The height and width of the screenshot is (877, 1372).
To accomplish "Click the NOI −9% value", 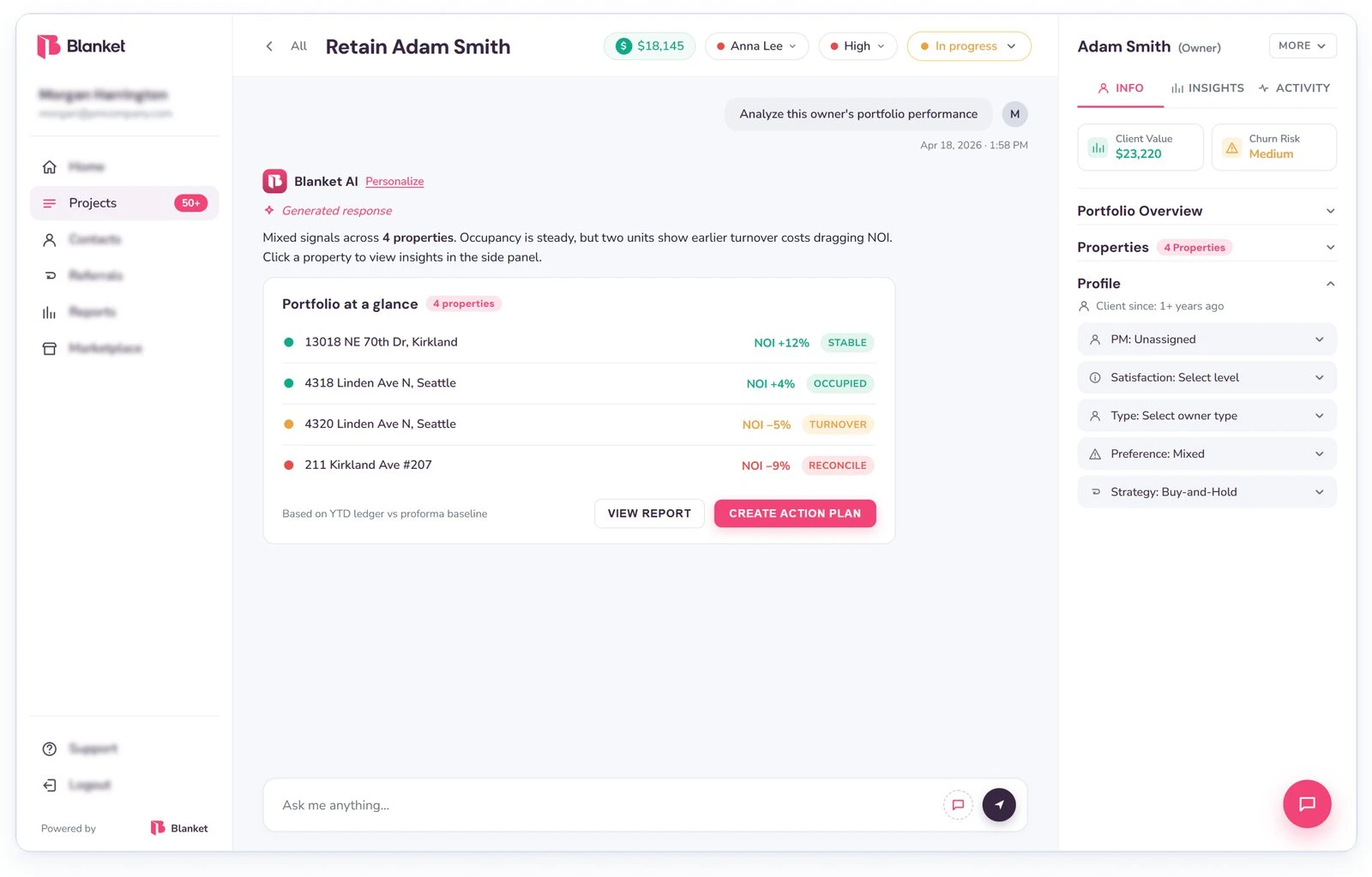I will (766, 466).
